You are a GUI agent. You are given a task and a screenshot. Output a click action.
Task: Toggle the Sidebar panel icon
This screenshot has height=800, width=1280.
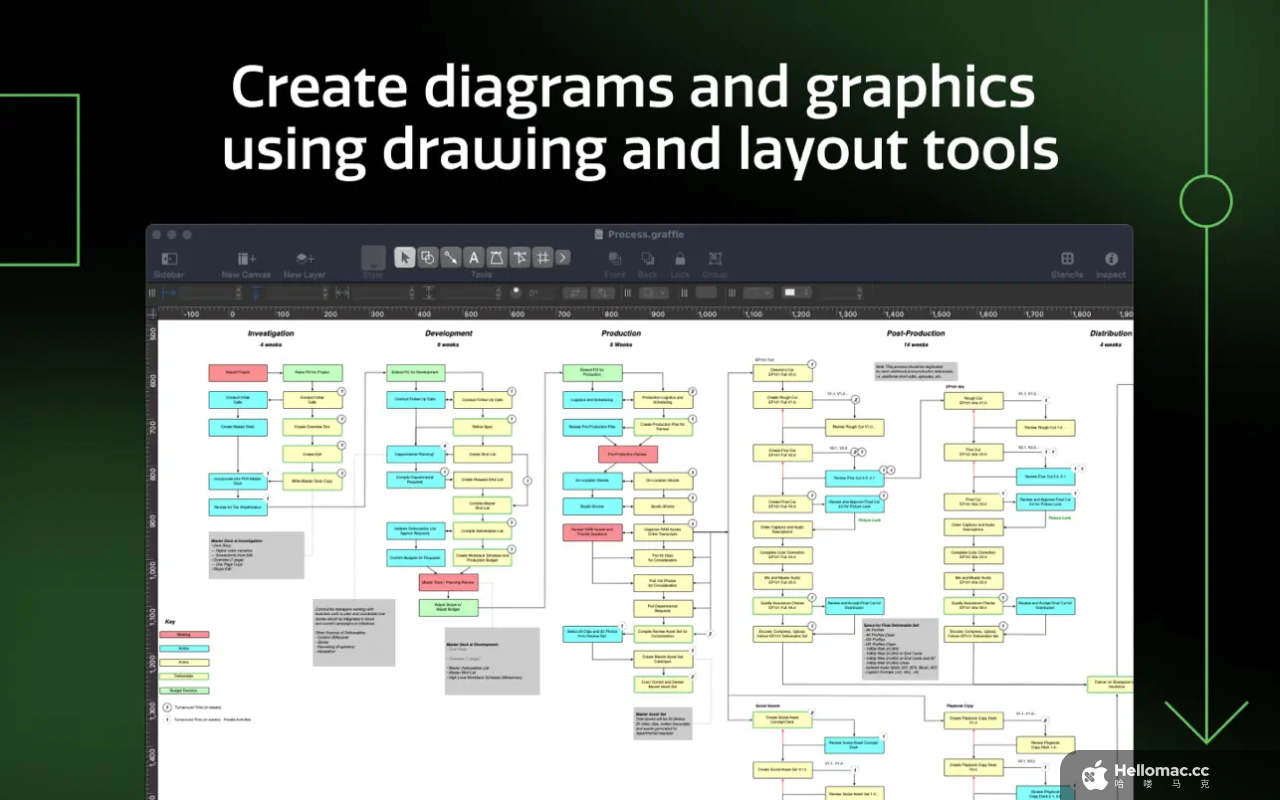point(169,259)
